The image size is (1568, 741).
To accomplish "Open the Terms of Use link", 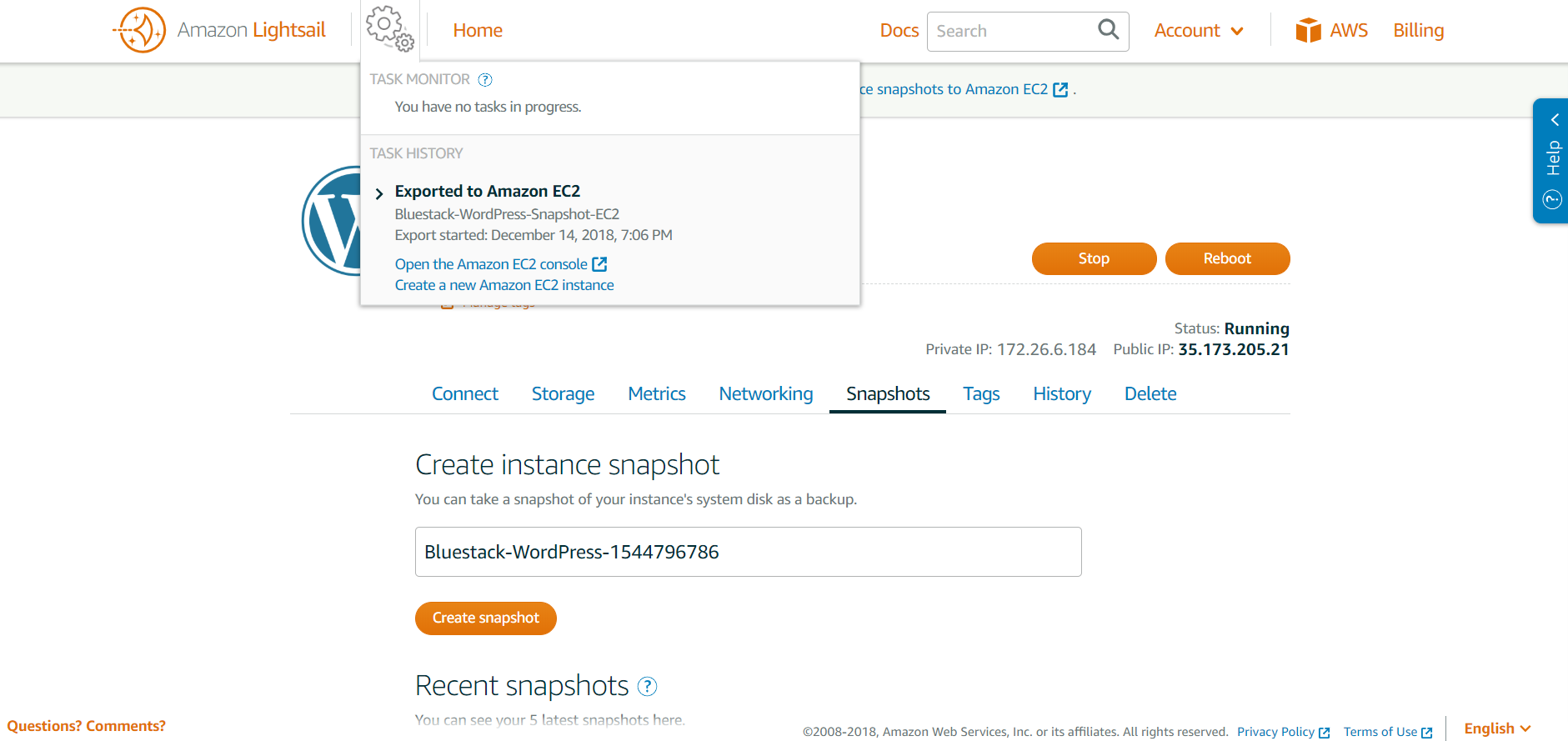I will (x=1387, y=732).
